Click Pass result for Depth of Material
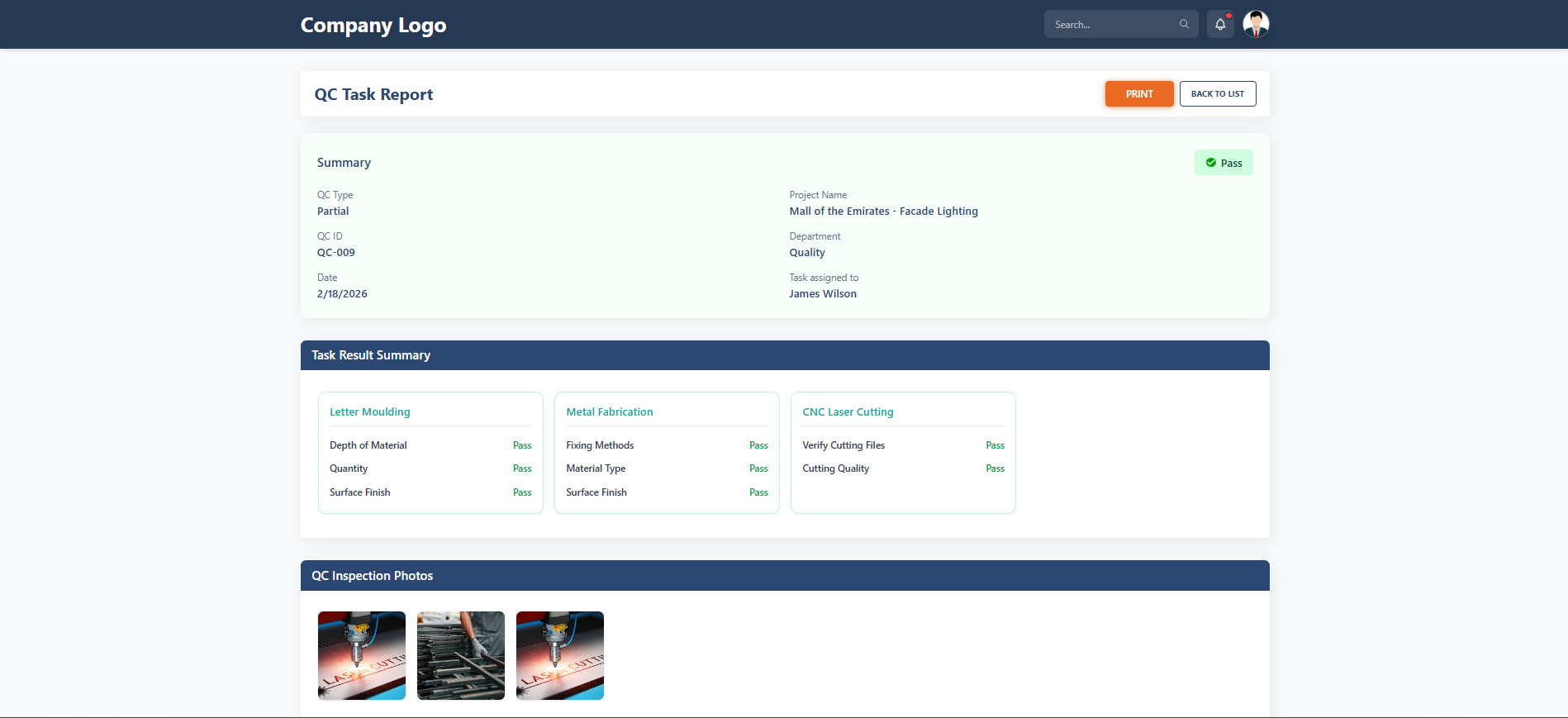 pyautogui.click(x=522, y=445)
